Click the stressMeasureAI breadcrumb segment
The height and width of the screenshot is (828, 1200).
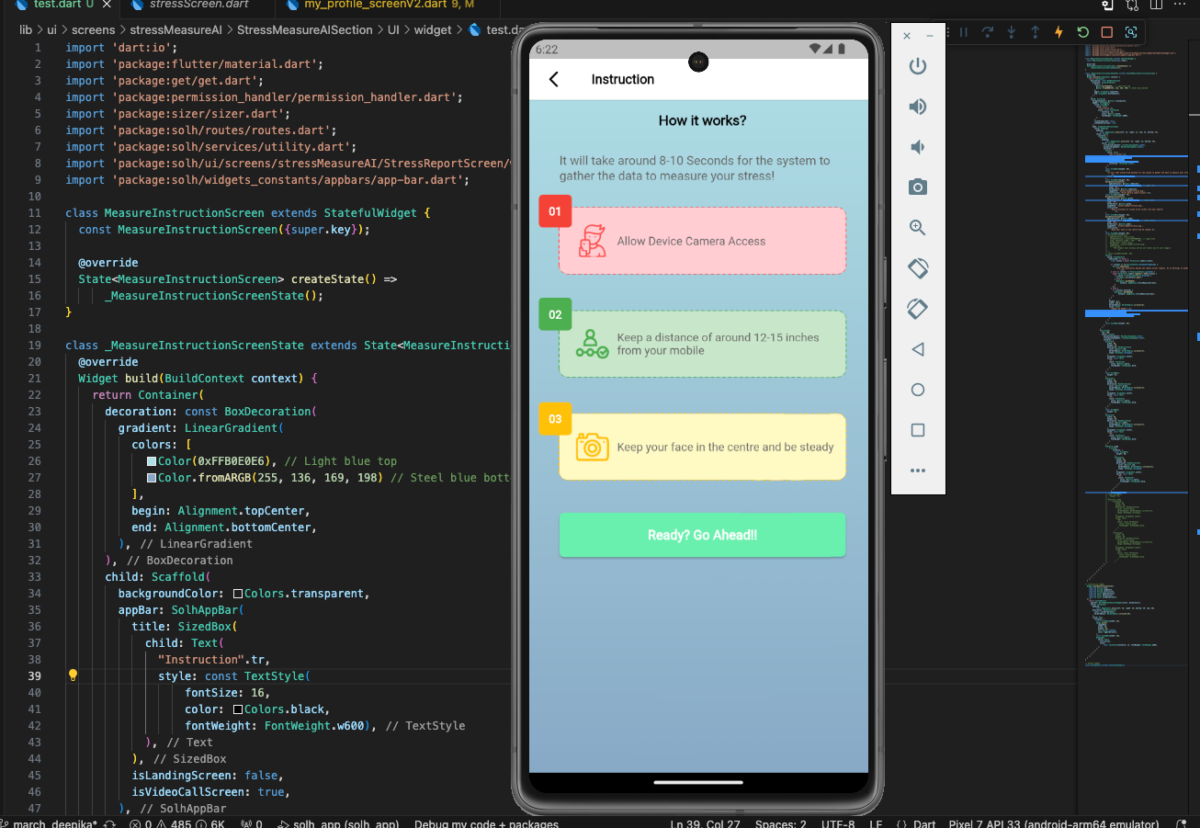176,30
